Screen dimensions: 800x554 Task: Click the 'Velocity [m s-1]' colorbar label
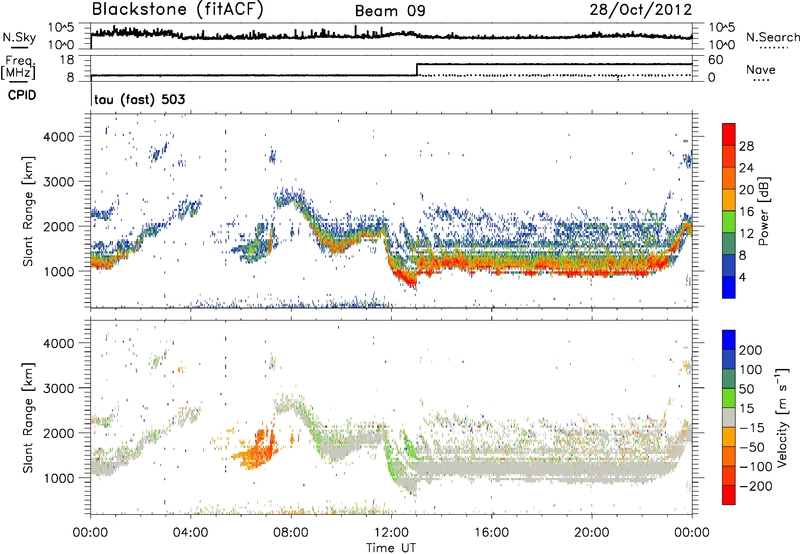tap(782, 417)
